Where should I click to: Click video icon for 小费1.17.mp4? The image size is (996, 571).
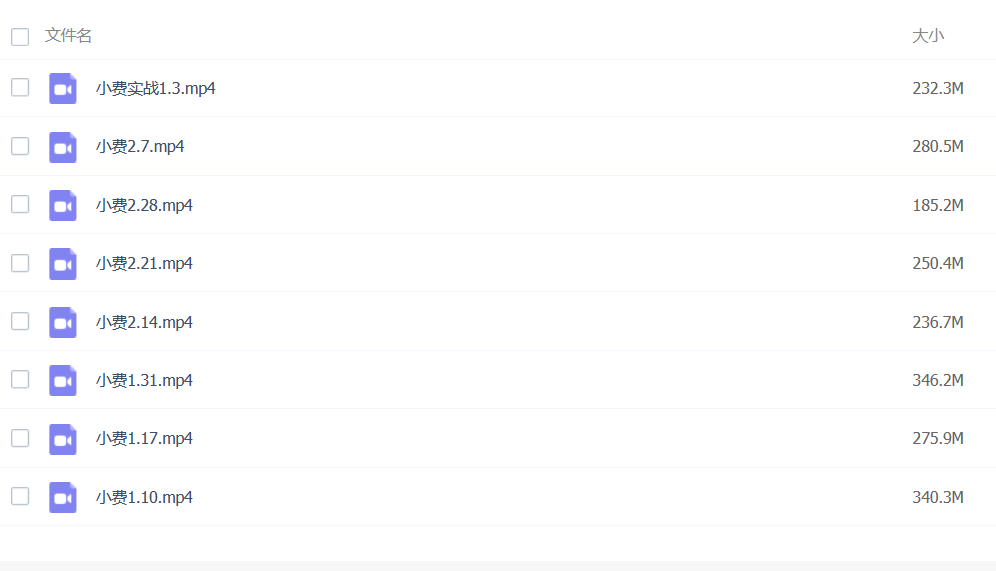63,439
